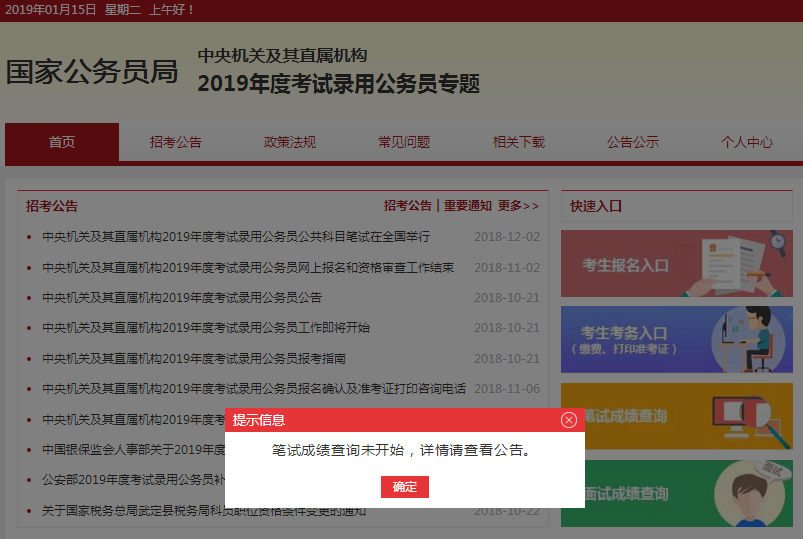Click the date 2018-11-02 in the list
This screenshot has width=803, height=539.
click(x=507, y=267)
